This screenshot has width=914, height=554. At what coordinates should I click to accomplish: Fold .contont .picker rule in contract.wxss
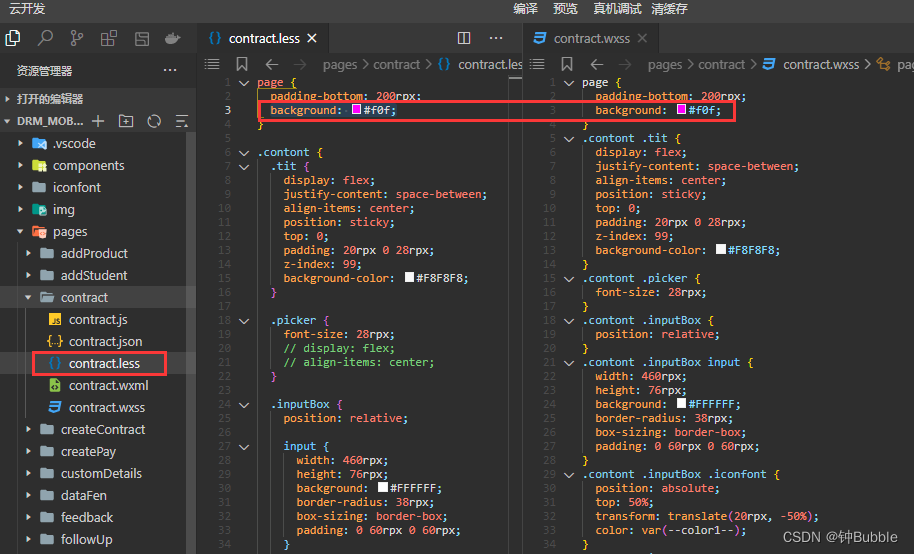coord(569,279)
